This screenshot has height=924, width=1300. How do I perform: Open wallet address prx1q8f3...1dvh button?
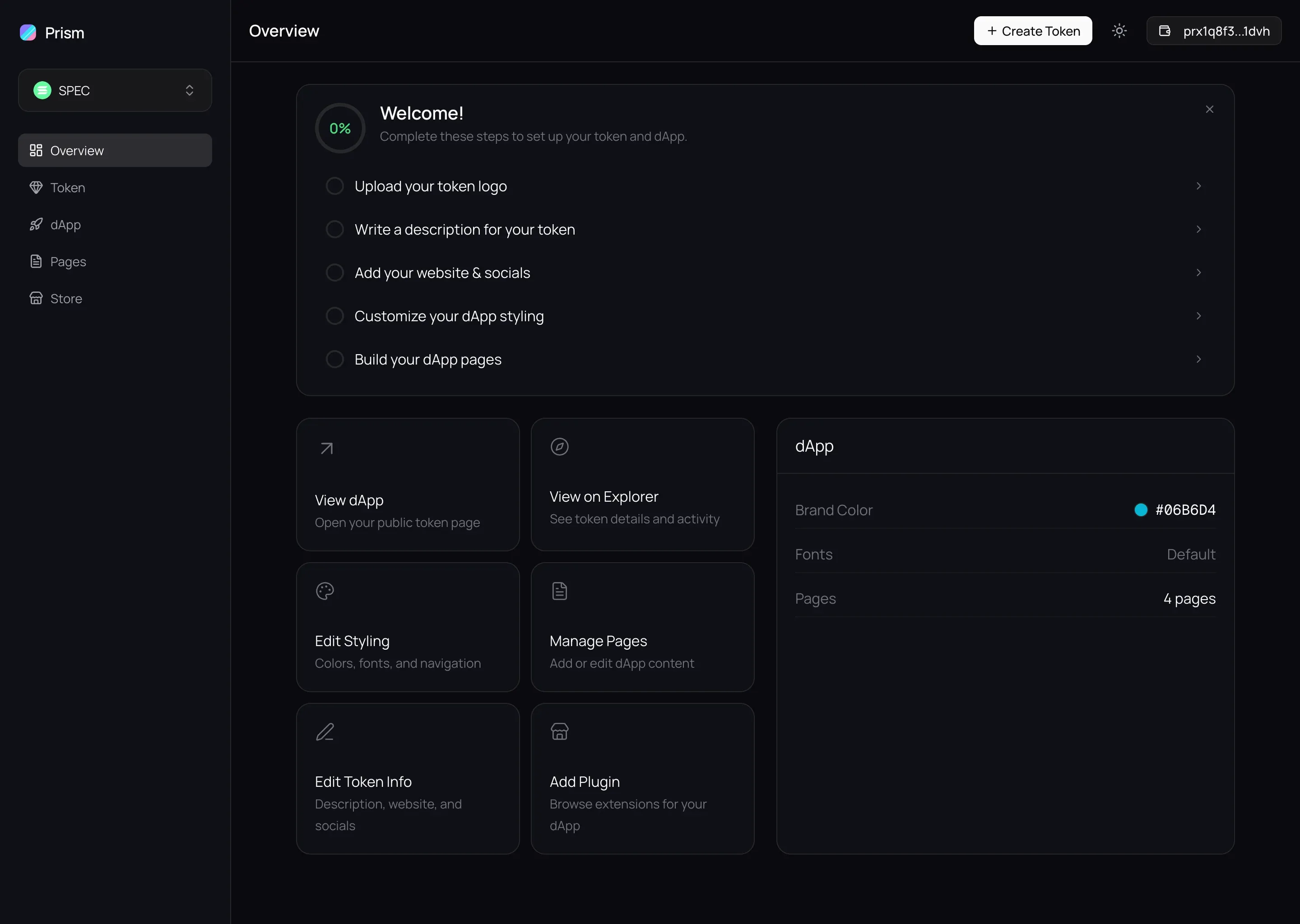(1213, 31)
